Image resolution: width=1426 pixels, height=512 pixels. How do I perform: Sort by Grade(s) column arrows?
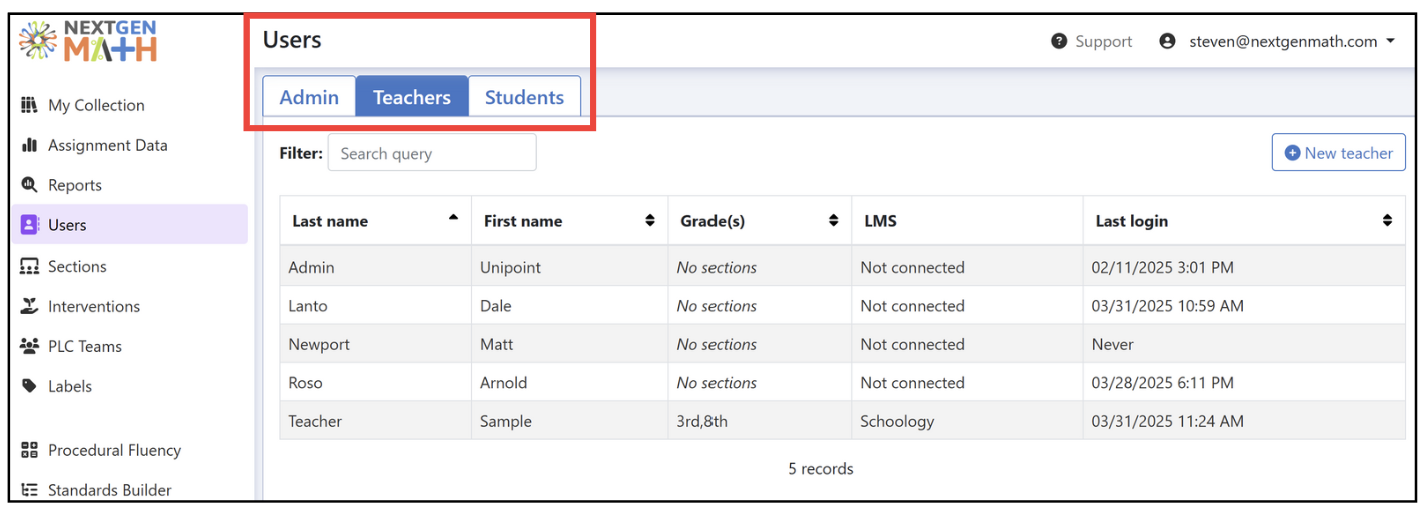[x=833, y=221]
